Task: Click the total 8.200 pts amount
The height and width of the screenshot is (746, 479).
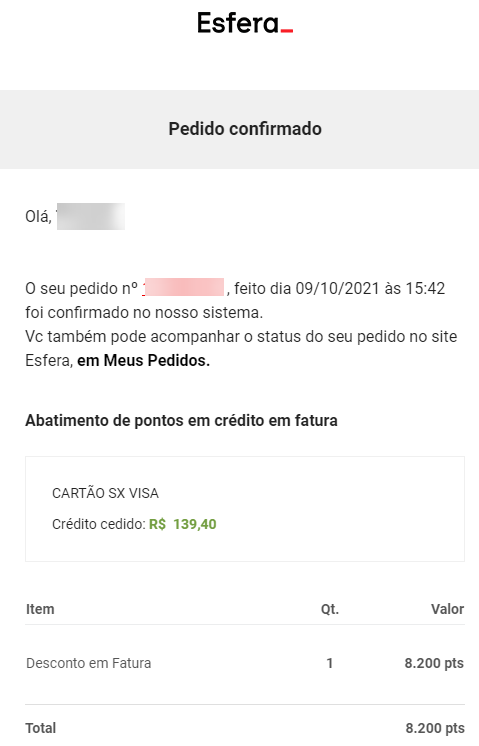Action: 435,728
